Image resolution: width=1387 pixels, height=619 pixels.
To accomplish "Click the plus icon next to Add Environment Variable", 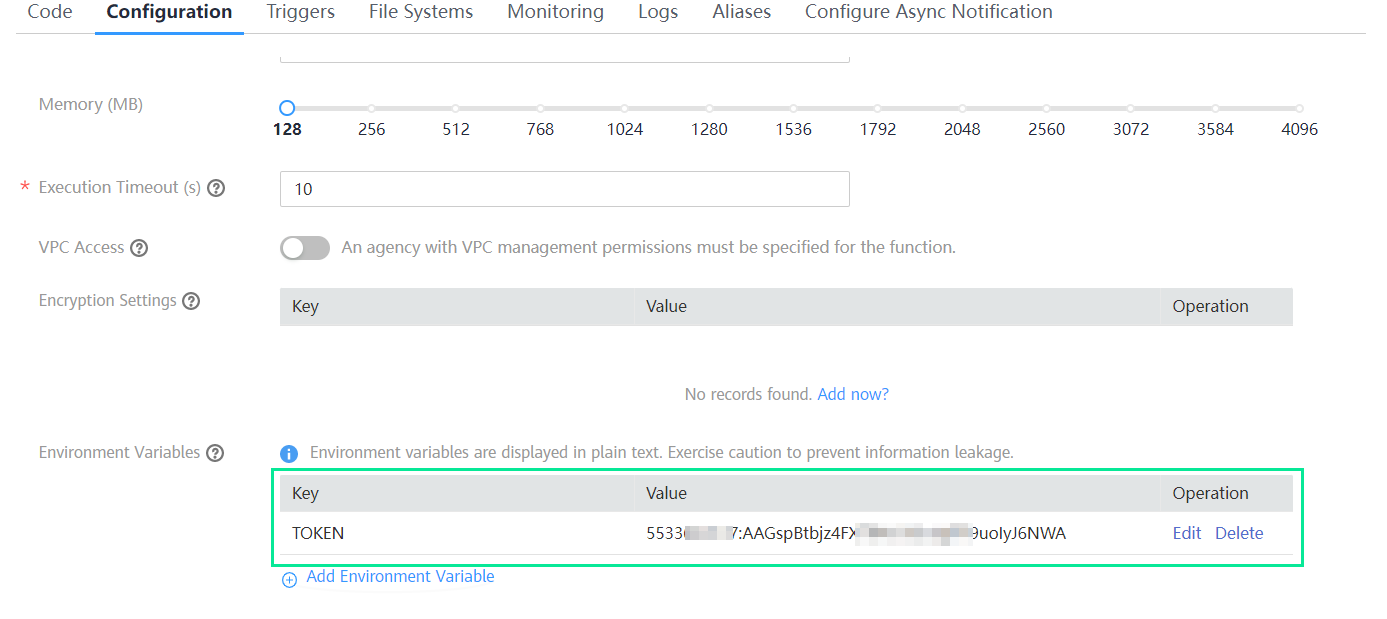I will coord(288,579).
